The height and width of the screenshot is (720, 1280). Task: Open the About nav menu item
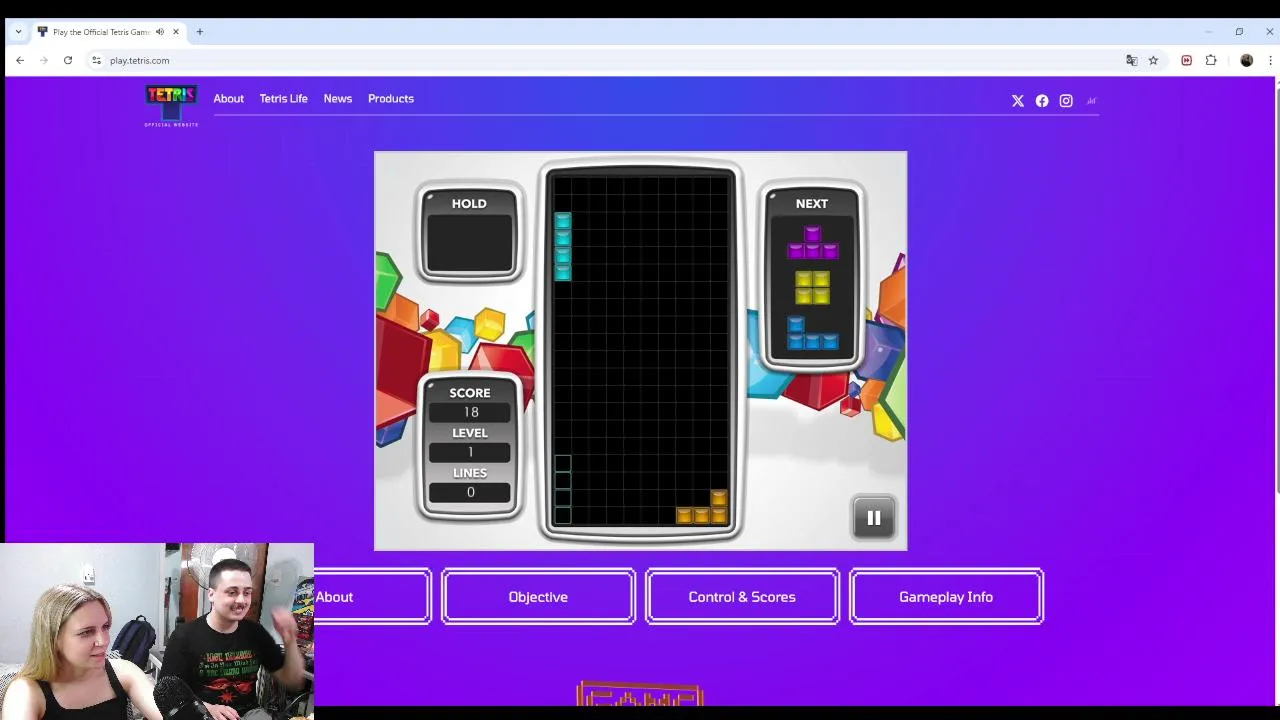click(x=228, y=99)
